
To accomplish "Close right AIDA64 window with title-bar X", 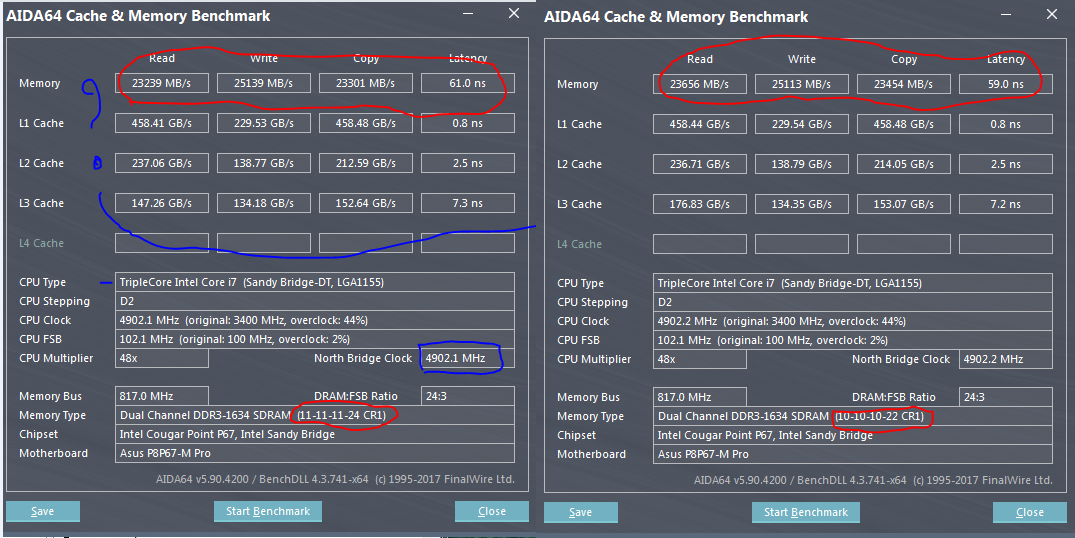I will click(x=1049, y=14).
